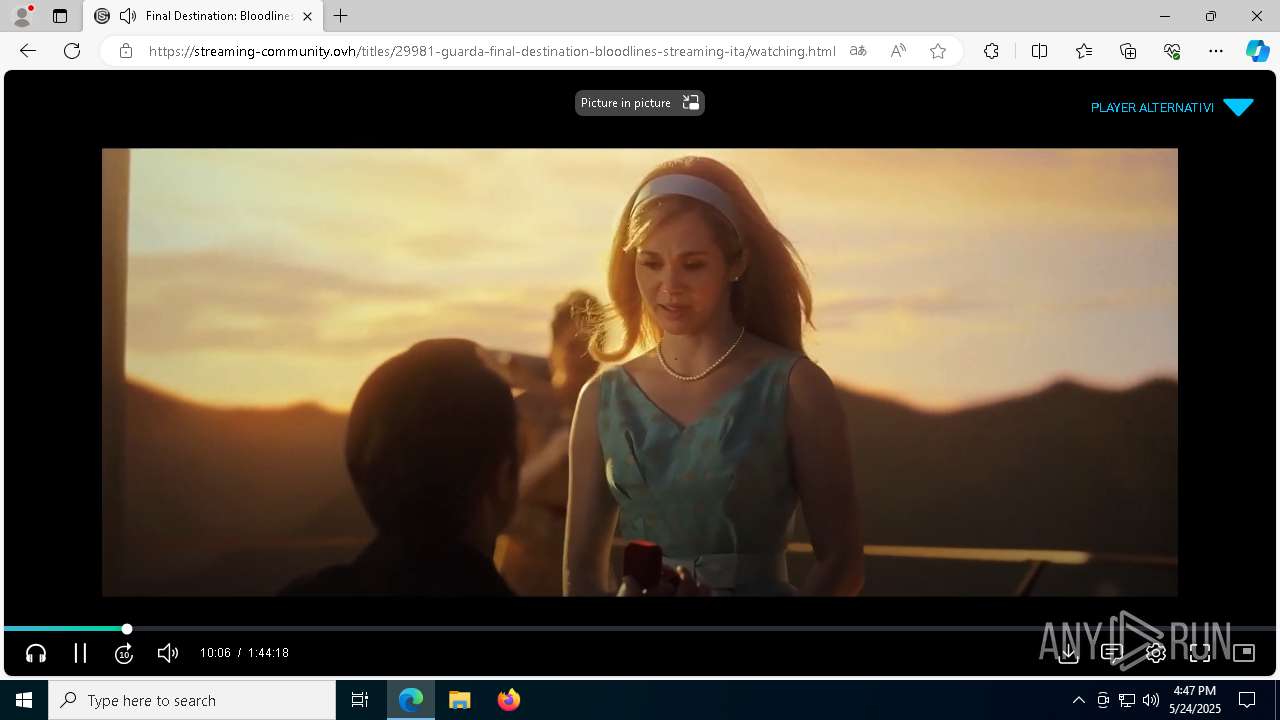Open the taskbar clock and calendar
Viewport: 1280px width, 720px height.
point(1195,700)
